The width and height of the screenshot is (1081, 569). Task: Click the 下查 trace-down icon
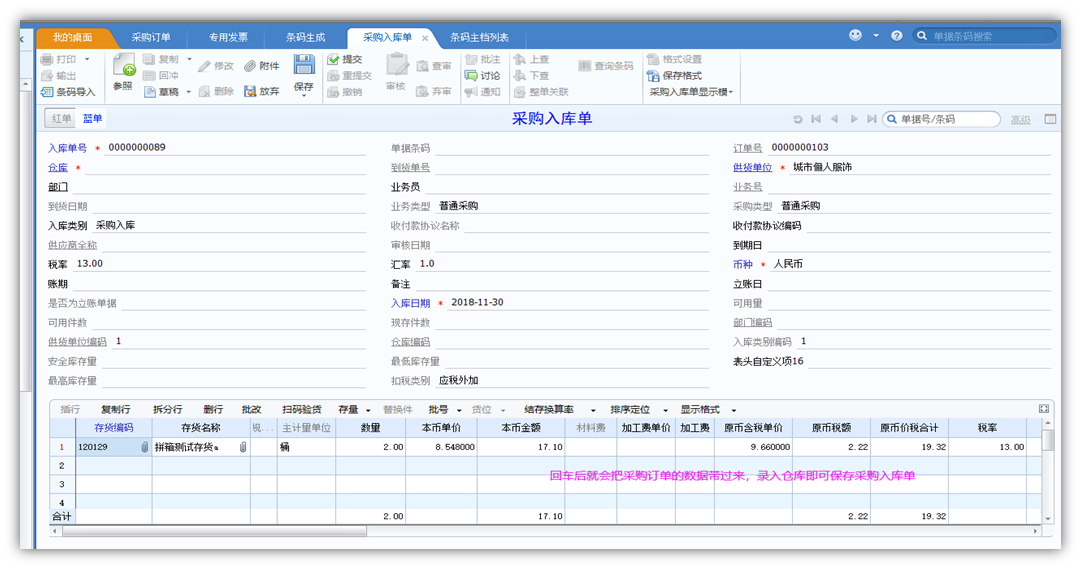click(520, 76)
